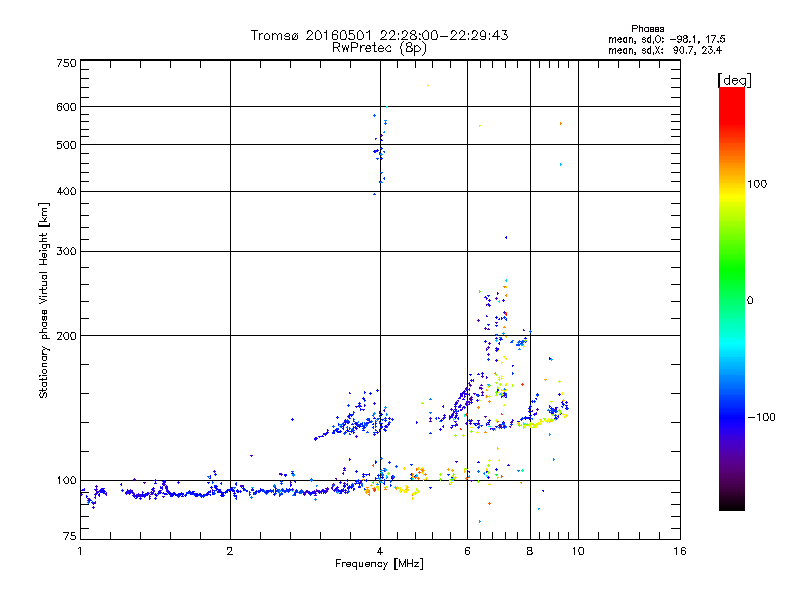Click the x-axis tick label '2'
The height and width of the screenshot is (600, 800).
coord(230,551)
